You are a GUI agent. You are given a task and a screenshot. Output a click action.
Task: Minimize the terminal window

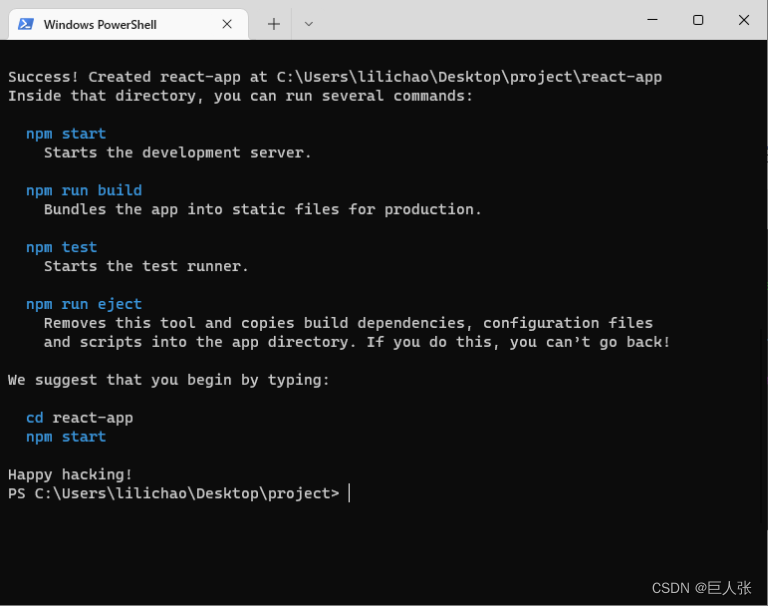click(x=652, y=20)
